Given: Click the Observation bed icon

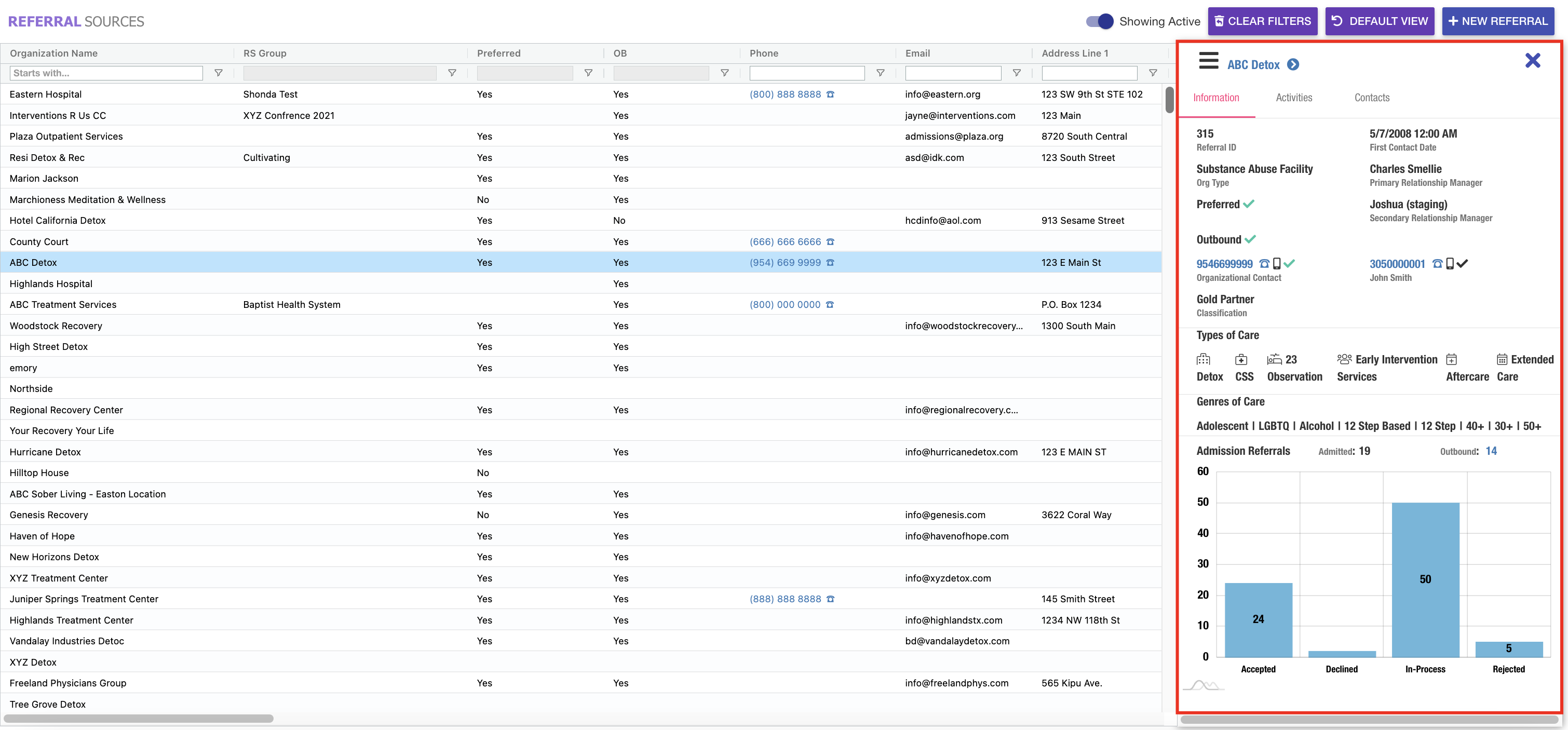Looking at the screenshot, I should tap(1274, 359).
